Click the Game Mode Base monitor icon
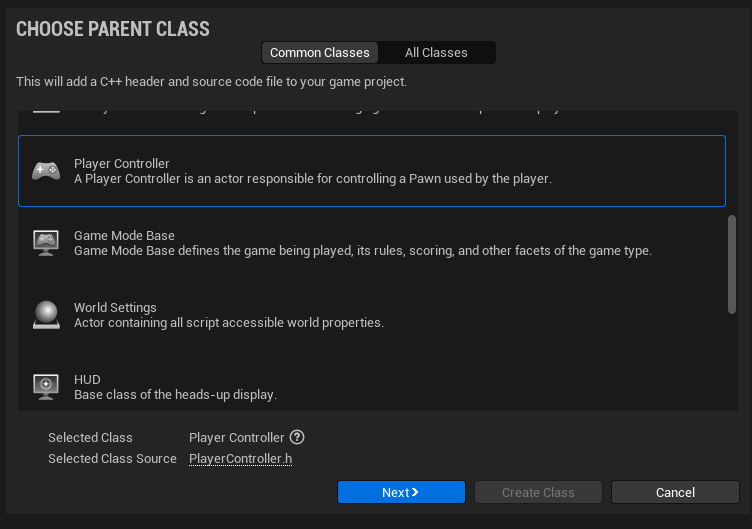Viewport: 752px width, 529px height. click(x=46, y=243)
